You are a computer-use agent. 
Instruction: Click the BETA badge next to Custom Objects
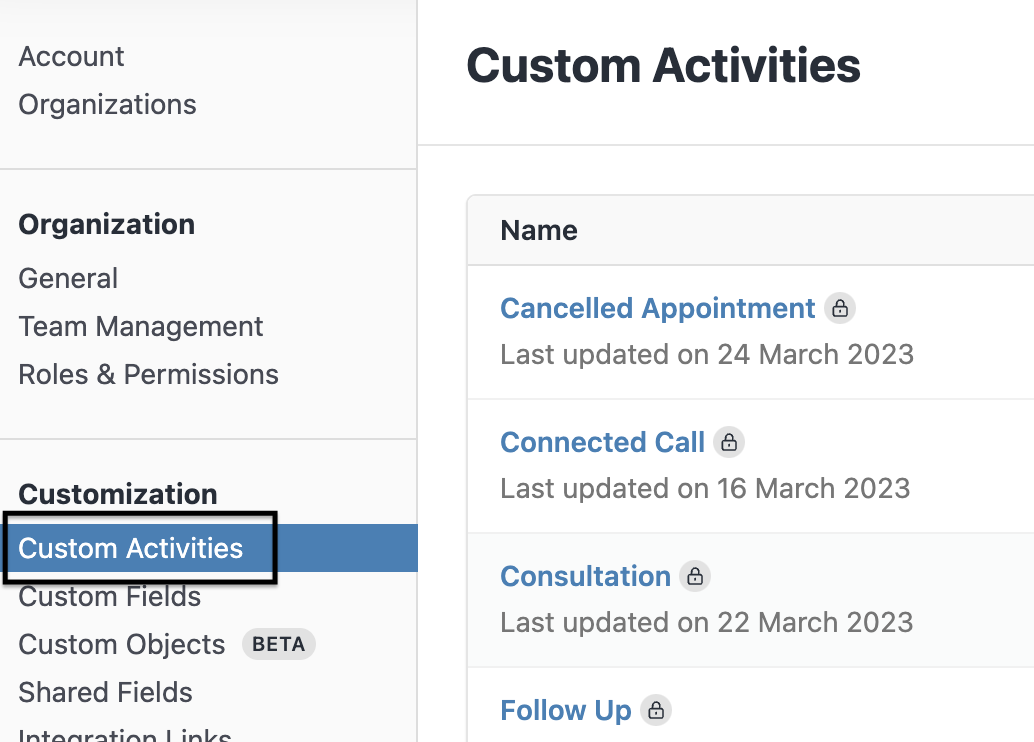point(278,644)
